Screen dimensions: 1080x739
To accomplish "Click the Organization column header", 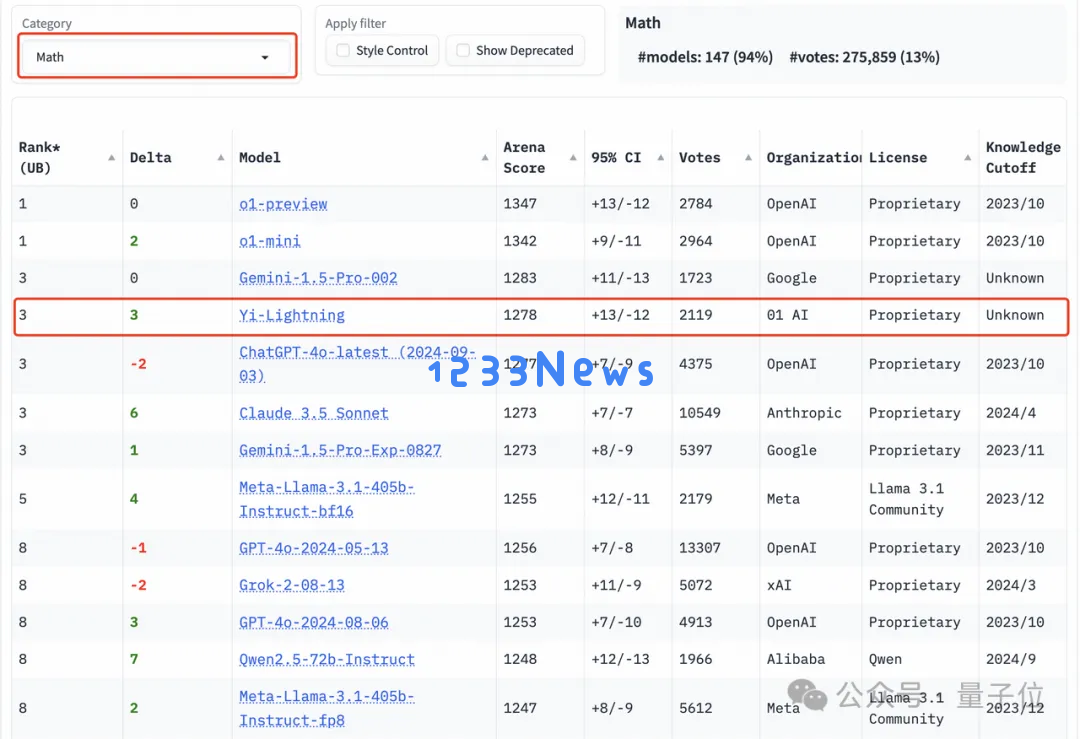I will [x=813, y=158].
